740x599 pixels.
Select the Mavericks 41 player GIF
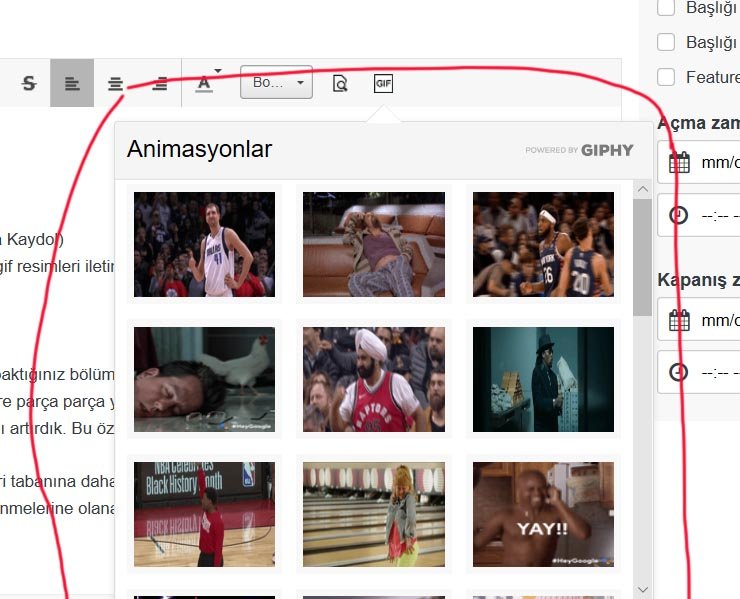(204, 245)
